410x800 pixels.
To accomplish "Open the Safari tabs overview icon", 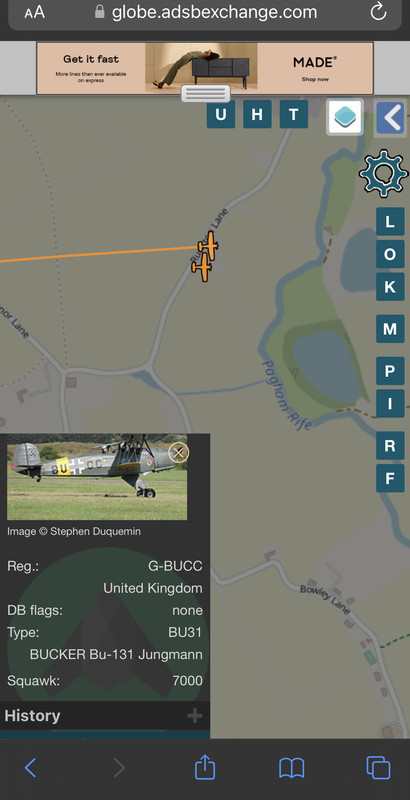I will pos(378,767).
